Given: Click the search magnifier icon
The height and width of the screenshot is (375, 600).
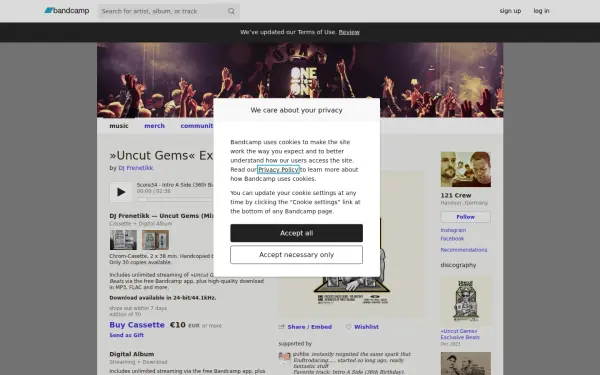Looking at the screenshot, I should (231, 11).
